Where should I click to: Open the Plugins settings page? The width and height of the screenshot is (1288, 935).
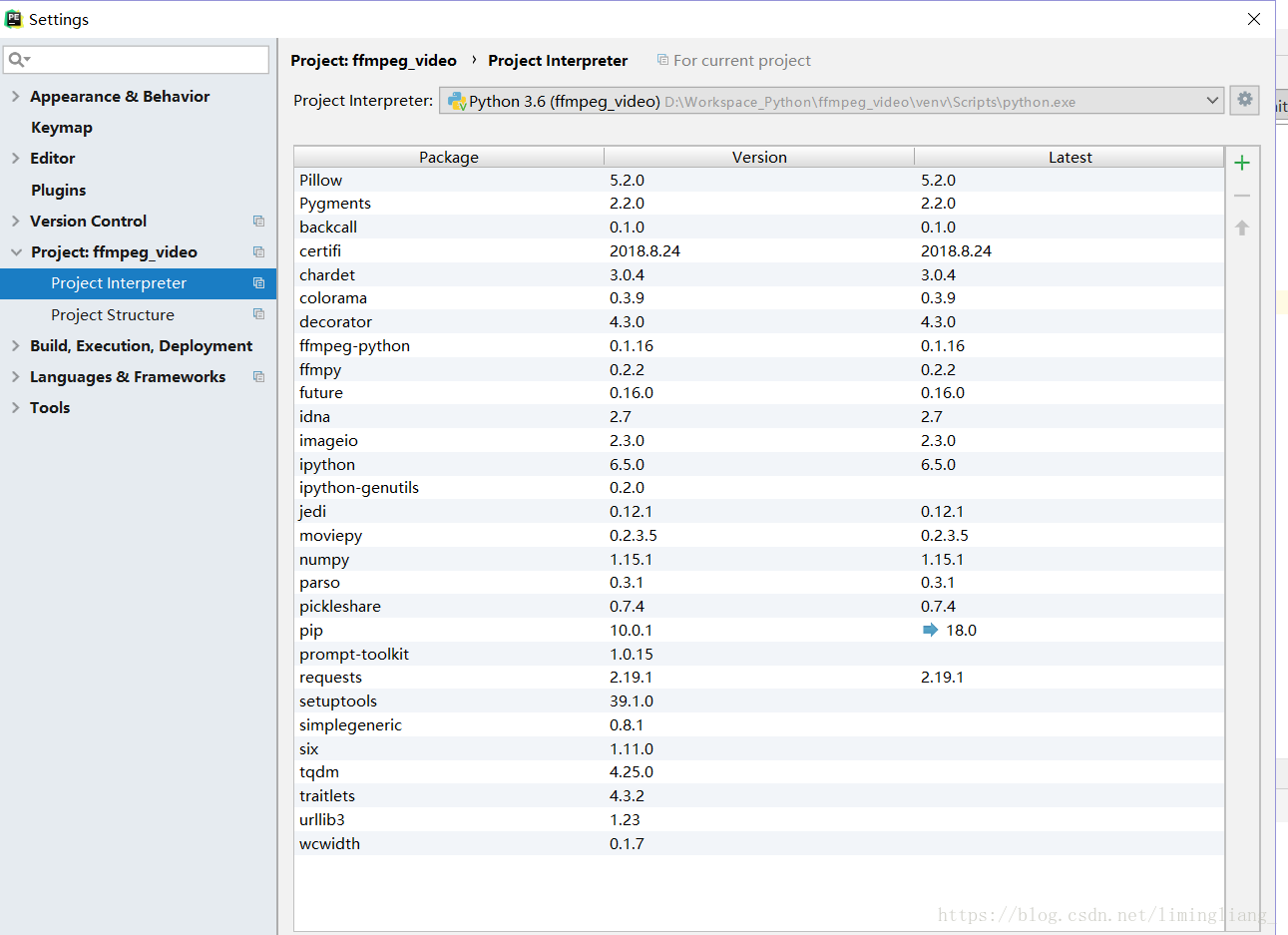tap(59, 190)
